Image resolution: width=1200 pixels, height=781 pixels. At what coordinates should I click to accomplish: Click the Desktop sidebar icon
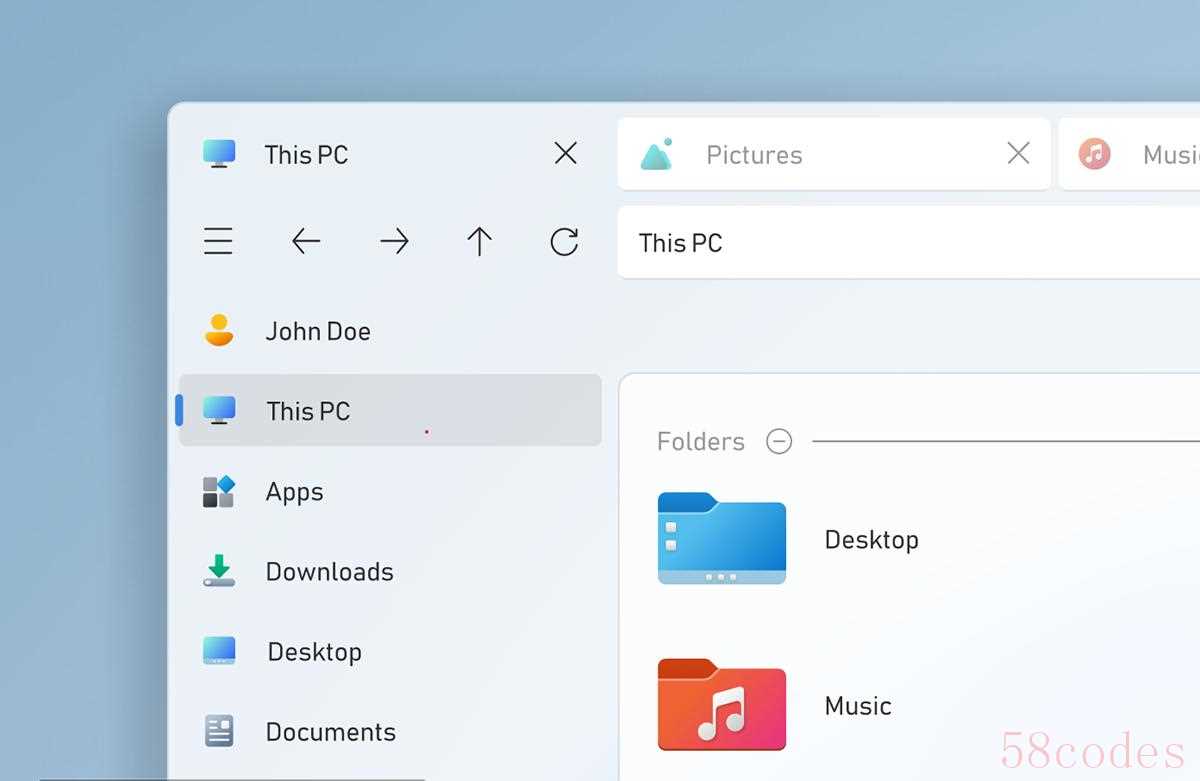[219, 651]
